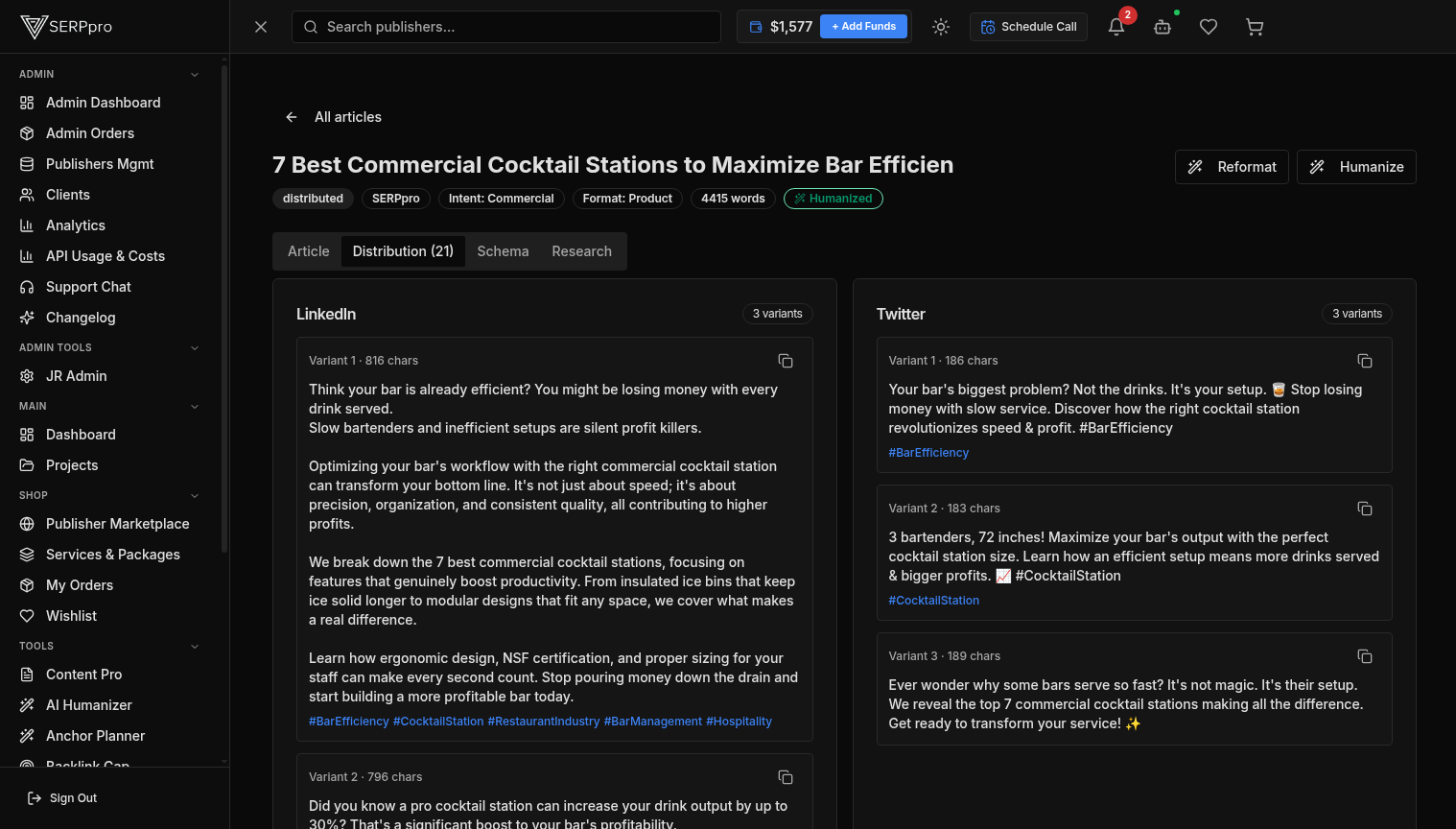The image size is (1456, 829).
Task: Collapse the TOOLS sidebar section
Action: click(x=195, y=646)
